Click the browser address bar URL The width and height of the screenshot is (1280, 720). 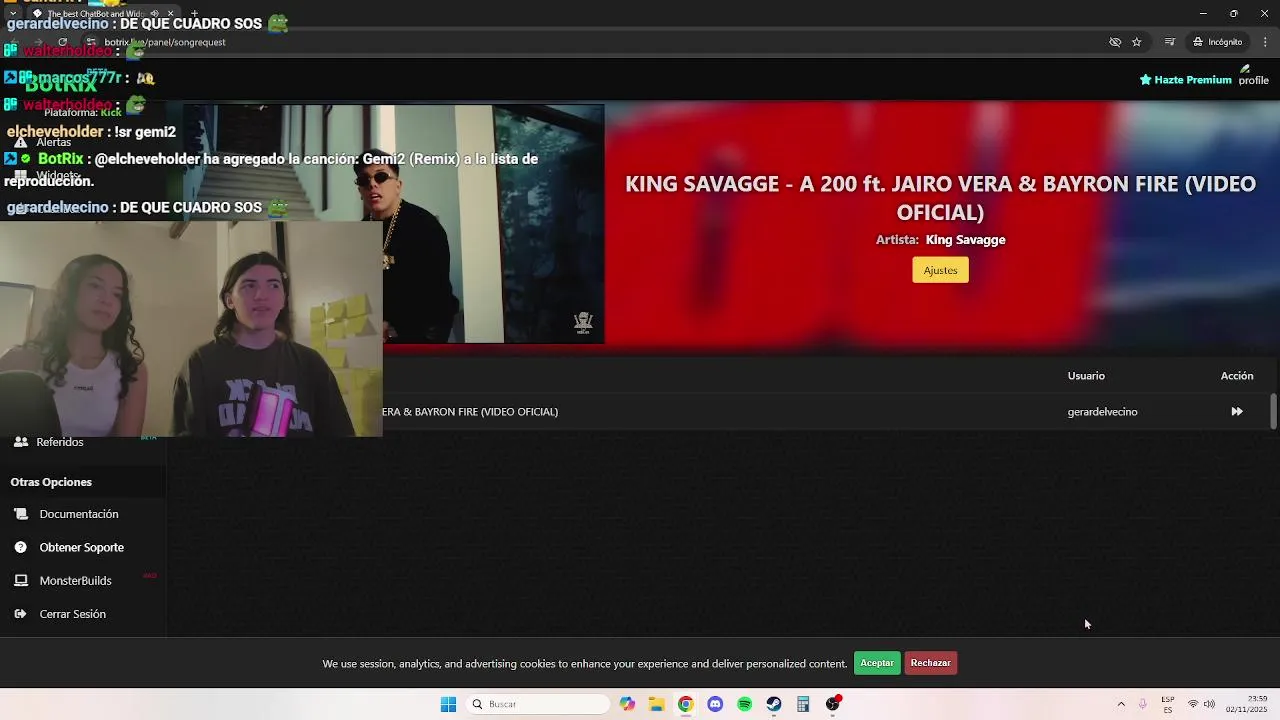pyautogui.click(x=165, y=42)
